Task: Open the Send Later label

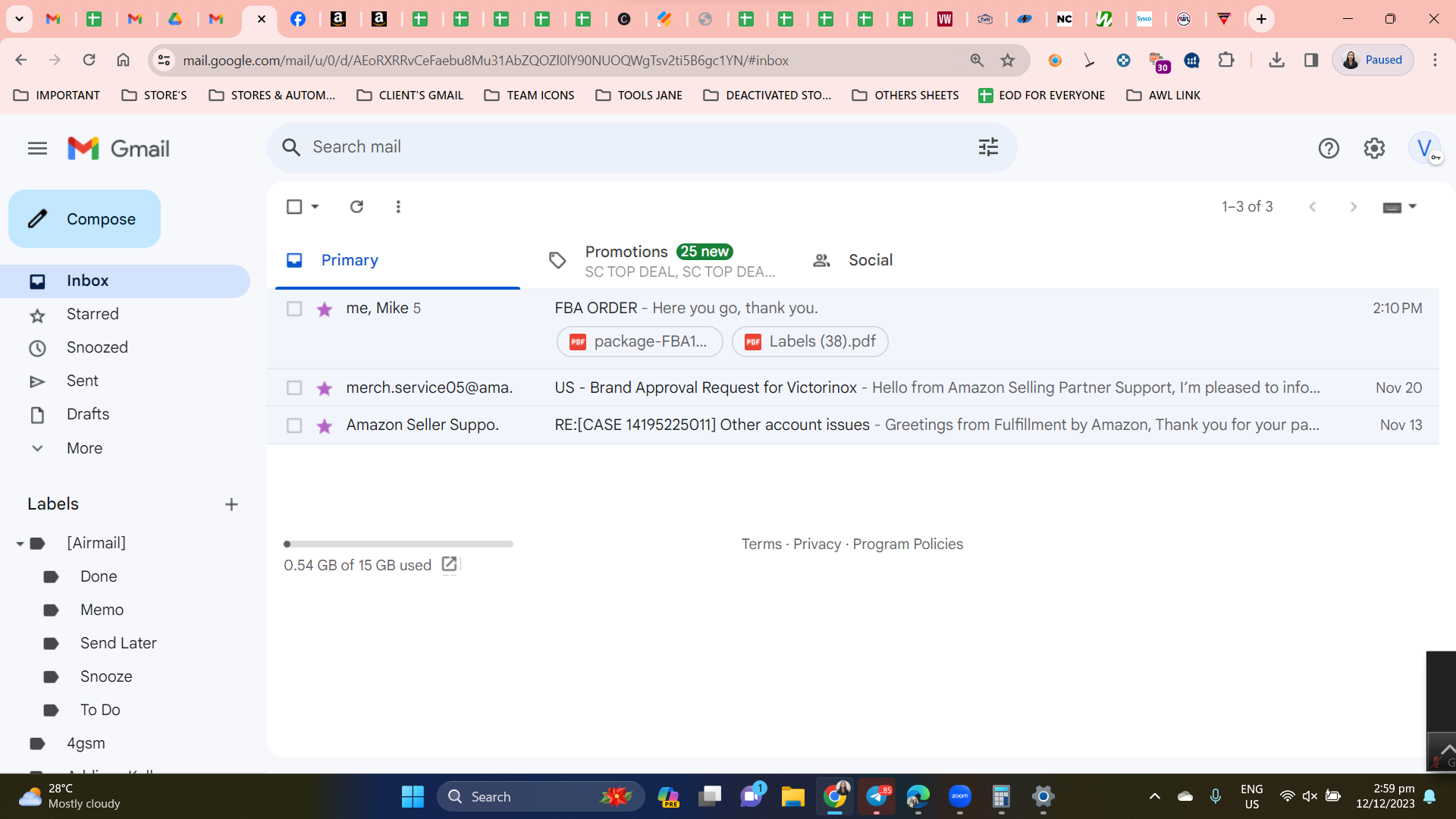Action: pos(118,643)
